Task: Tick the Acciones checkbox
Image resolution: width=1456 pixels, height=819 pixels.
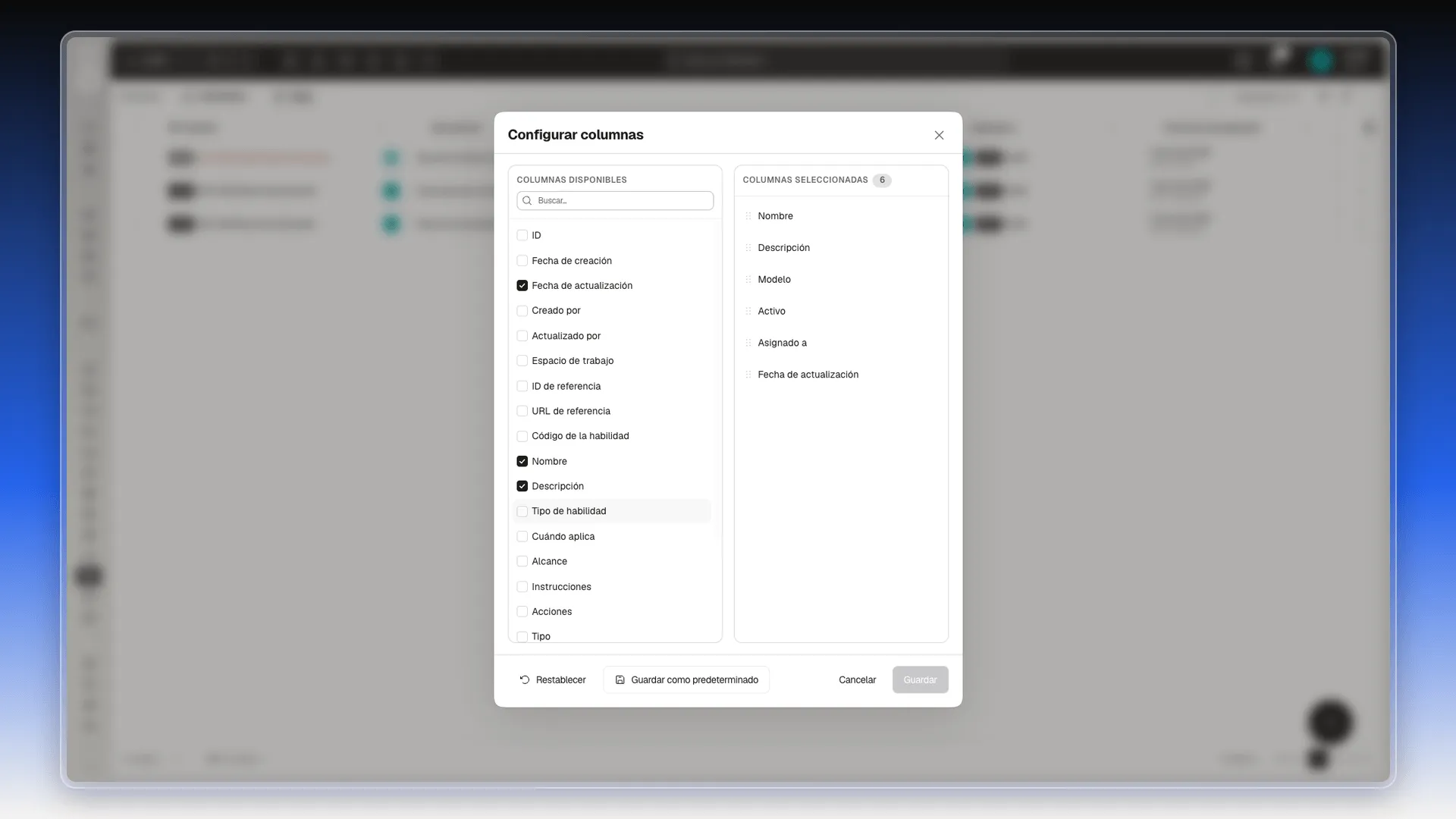Action: [x=522, y=612]
